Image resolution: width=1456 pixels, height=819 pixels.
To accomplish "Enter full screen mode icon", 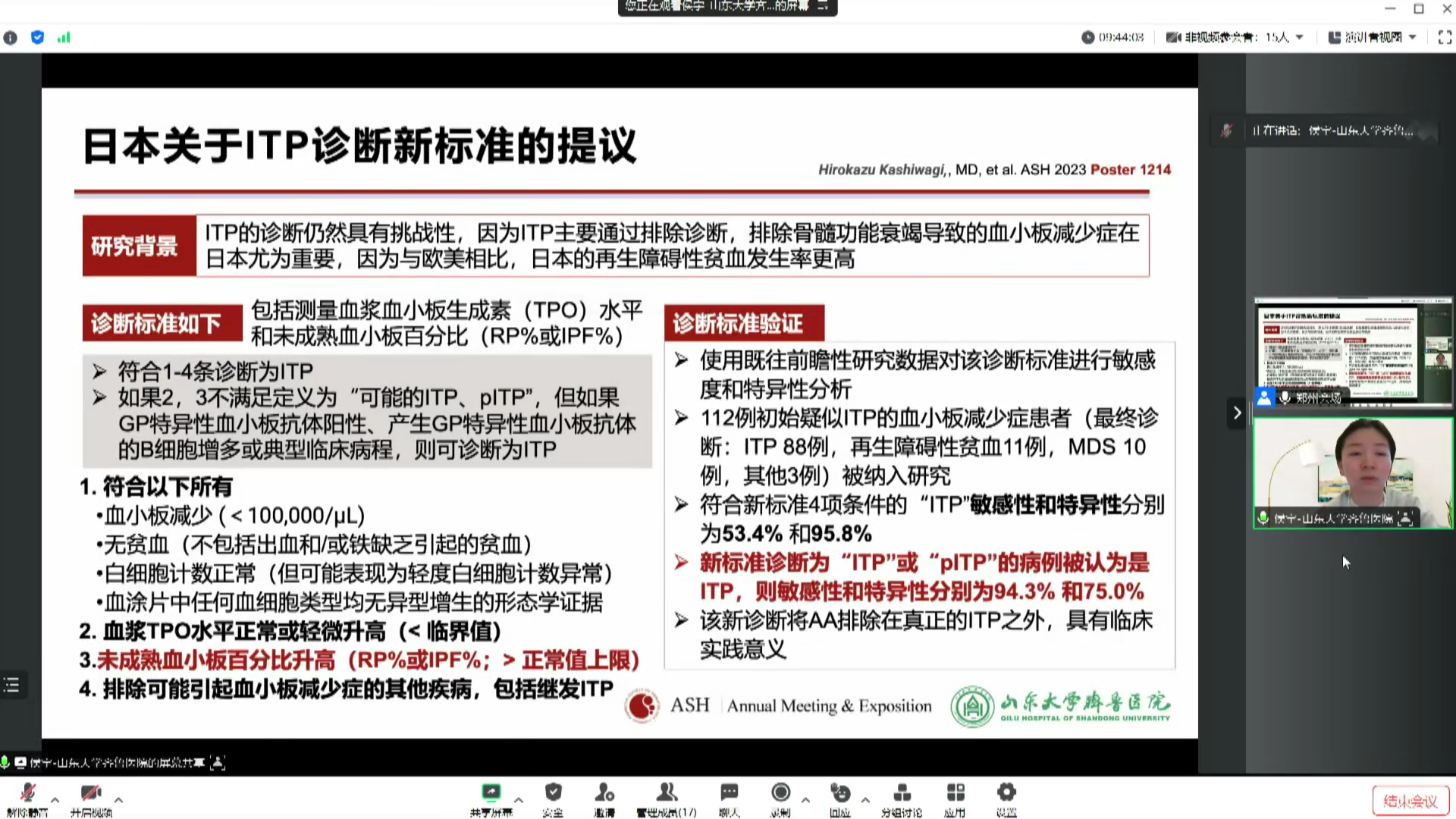I will coord(1445,37).
